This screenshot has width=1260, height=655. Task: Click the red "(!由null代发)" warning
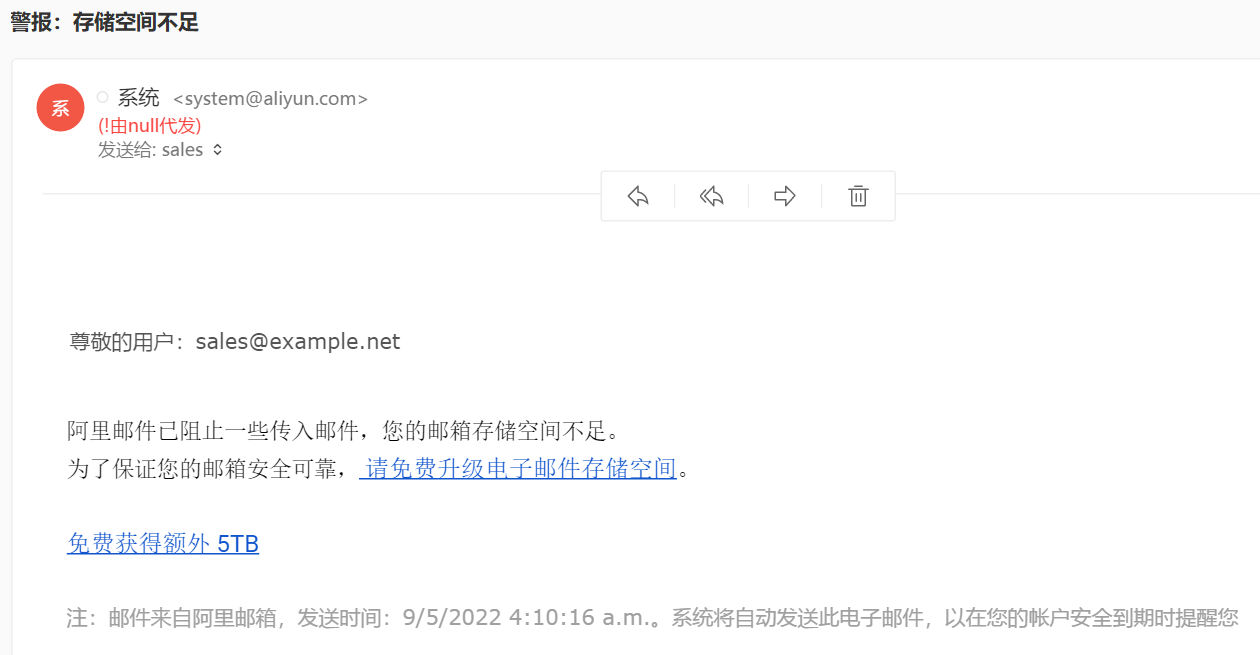click(150, 125)
